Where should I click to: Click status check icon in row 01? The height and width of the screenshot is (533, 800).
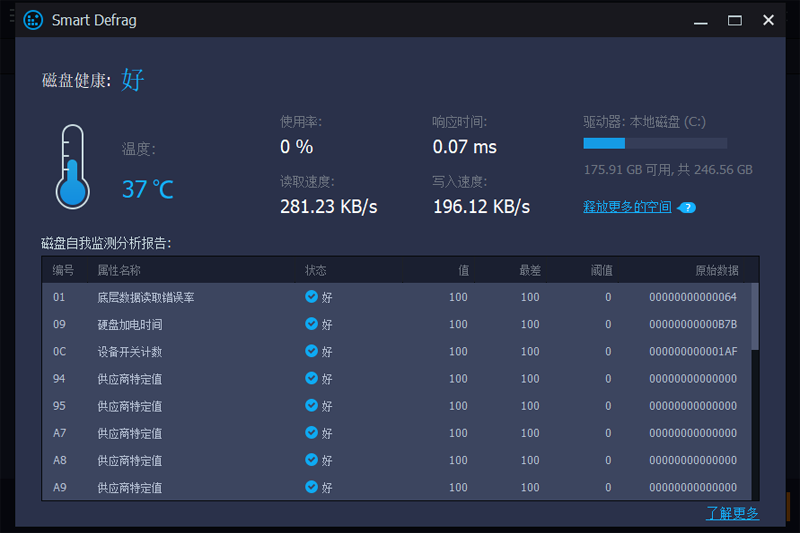(311, 296)
